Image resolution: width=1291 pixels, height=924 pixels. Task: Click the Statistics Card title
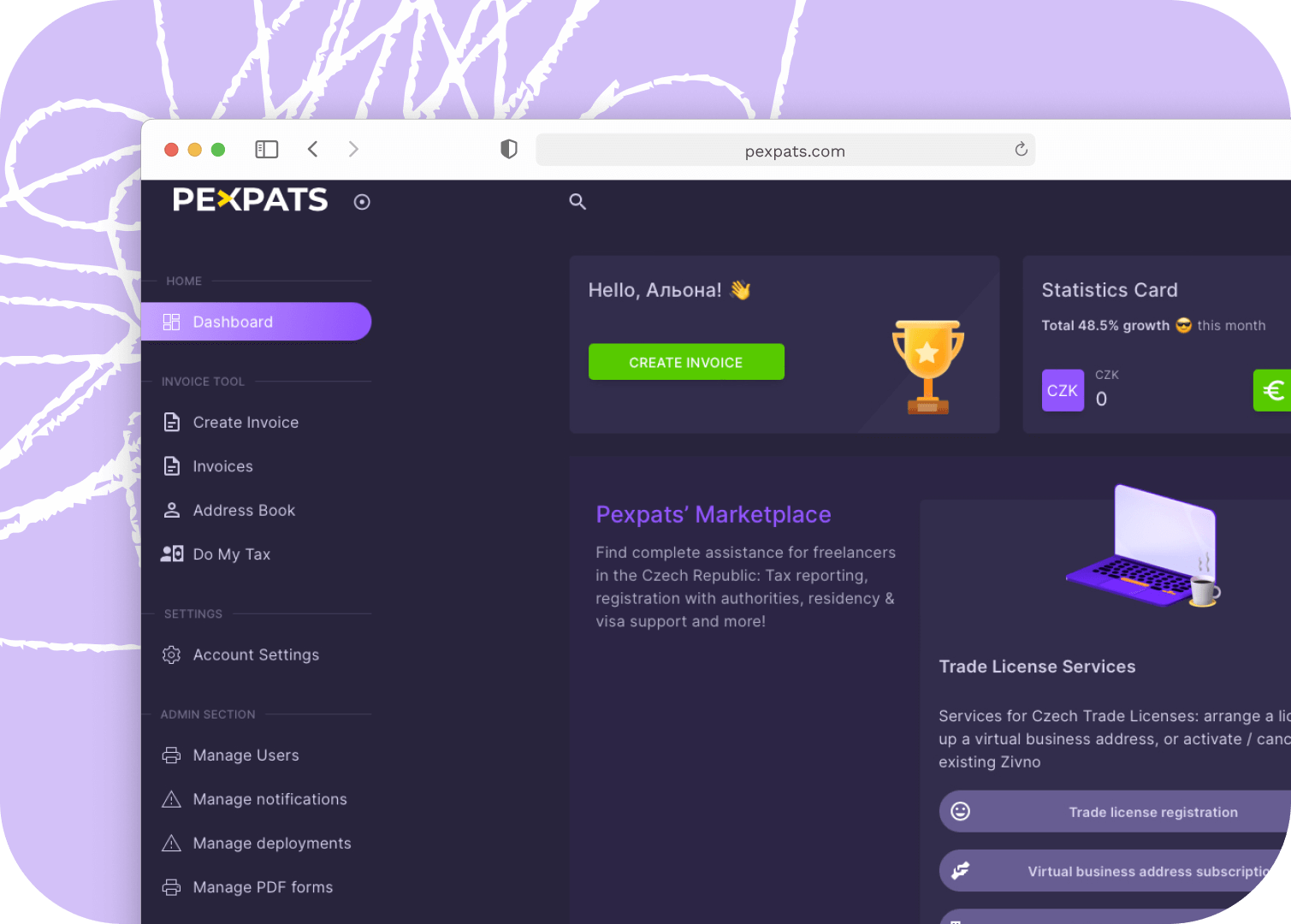[1110, 290]
